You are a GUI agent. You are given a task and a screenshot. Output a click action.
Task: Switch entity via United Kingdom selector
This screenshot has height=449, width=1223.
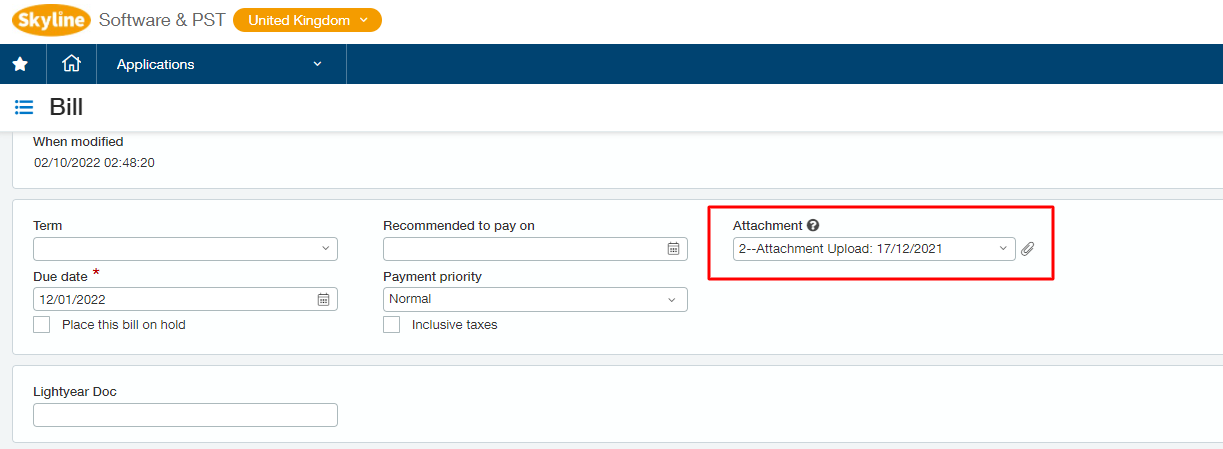point(307,20)
